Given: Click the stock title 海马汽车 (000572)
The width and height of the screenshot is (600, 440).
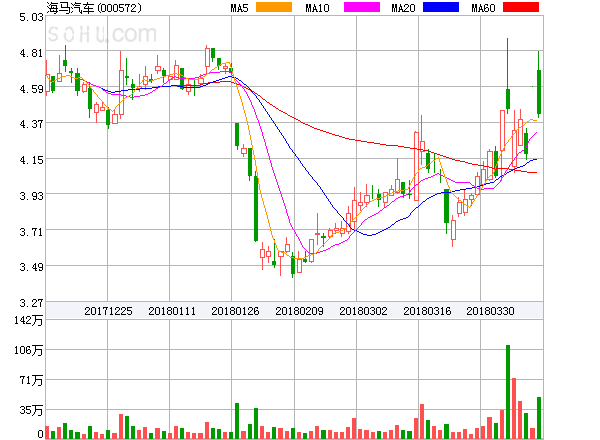Looking at the screenshot, I should point(94,8).
